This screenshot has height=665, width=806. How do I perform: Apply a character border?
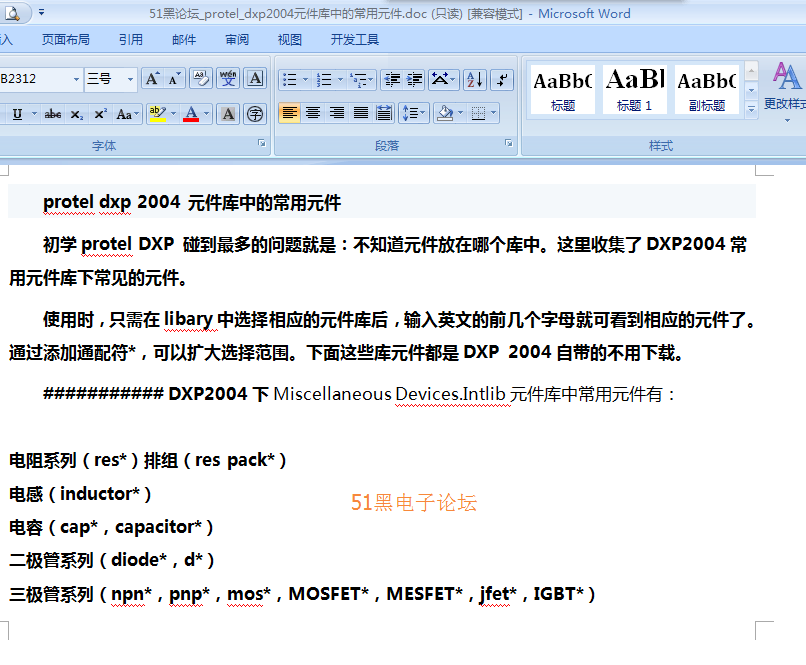tap(255, 79)
